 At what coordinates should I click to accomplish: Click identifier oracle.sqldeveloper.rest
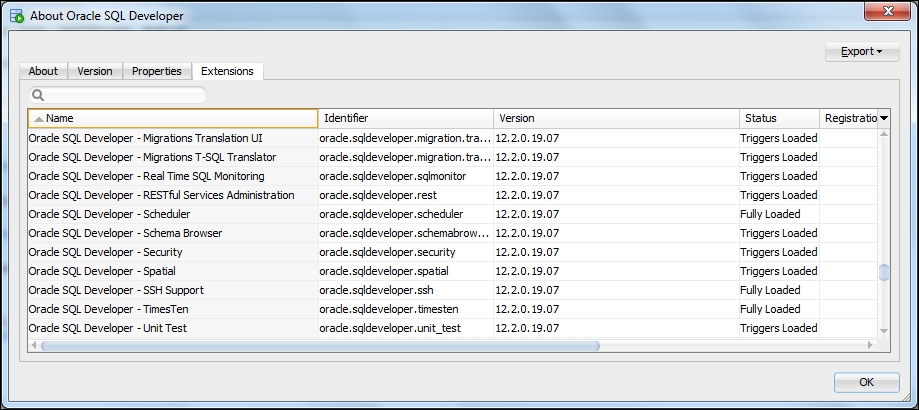pos(378,195)
